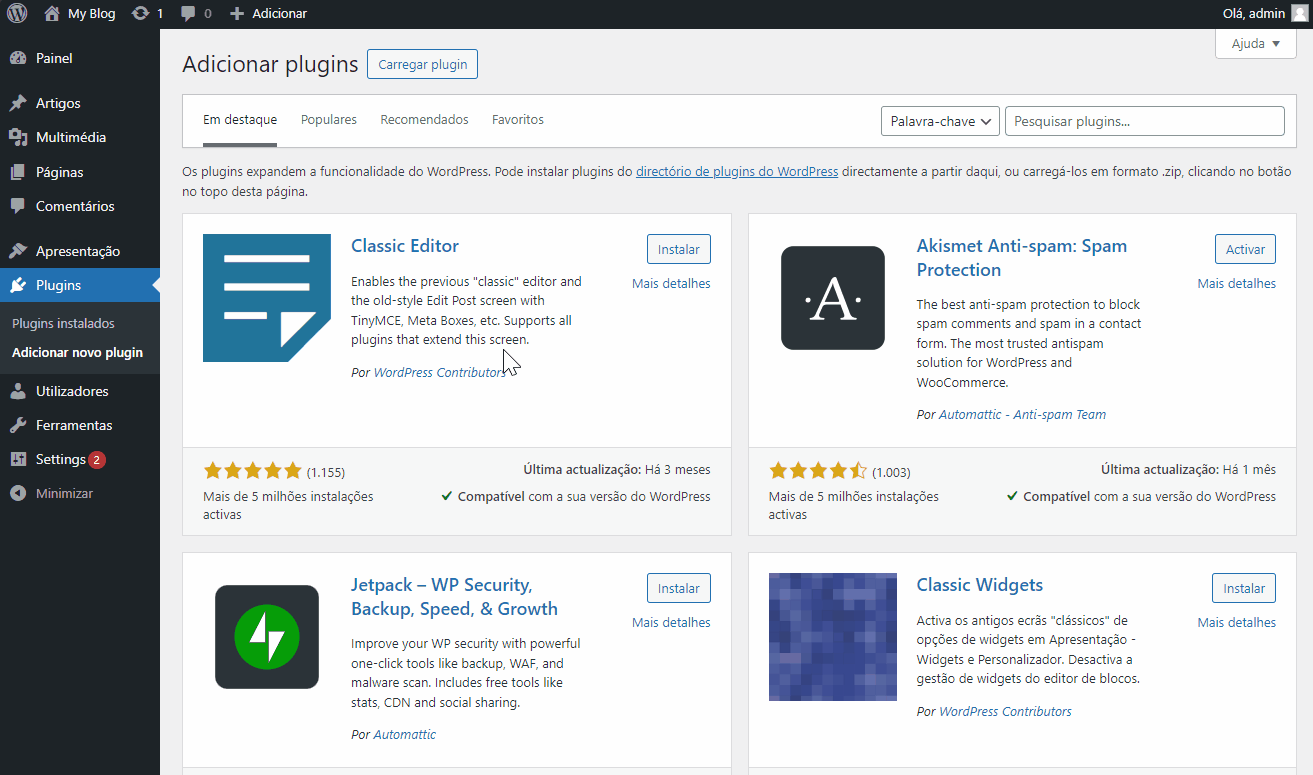Click the admin avatar icon

coord(1299,14)
